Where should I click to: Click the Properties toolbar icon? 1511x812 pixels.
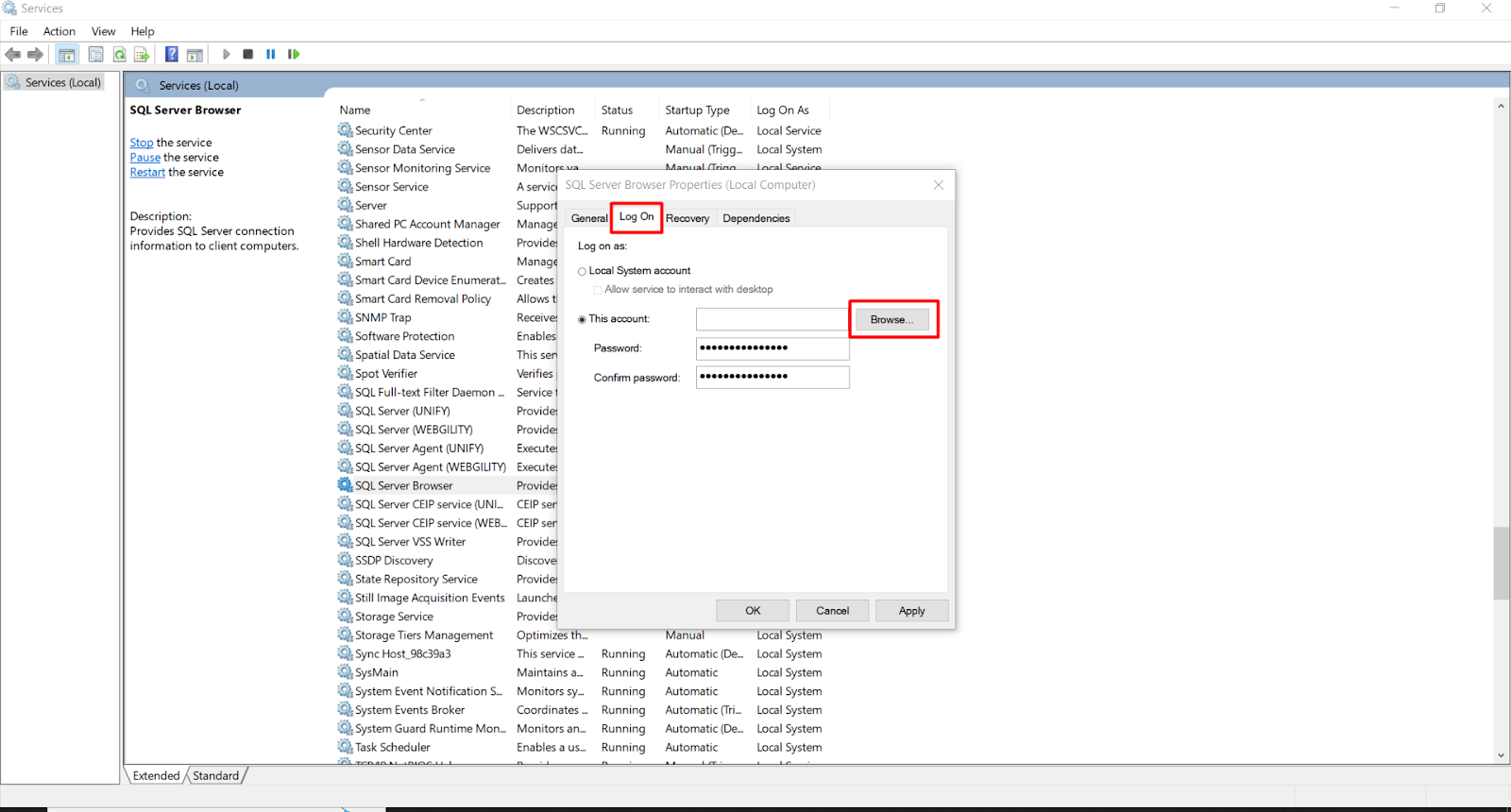click(95, 55)
